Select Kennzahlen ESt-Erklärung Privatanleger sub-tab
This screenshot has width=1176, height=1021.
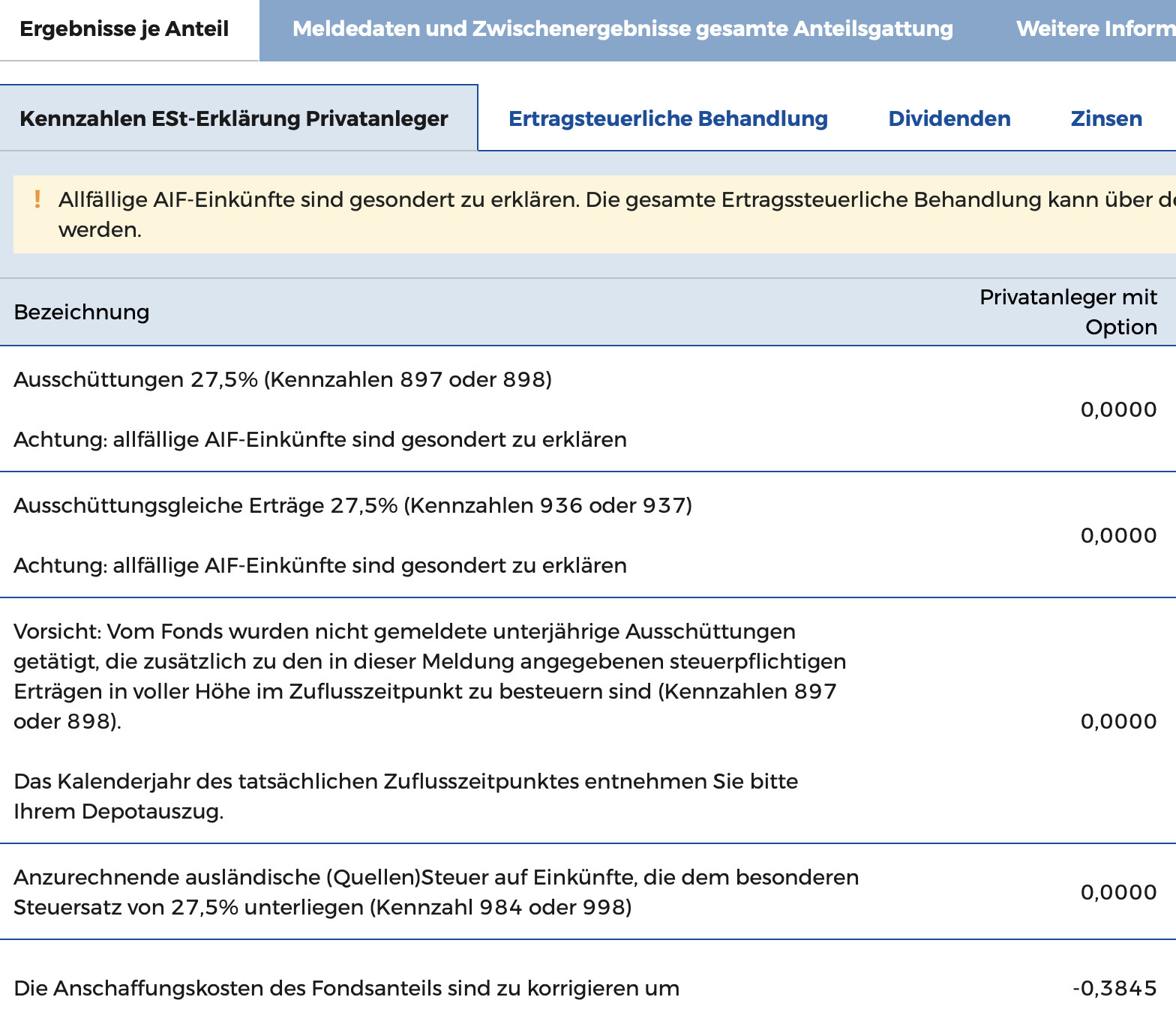234,118
